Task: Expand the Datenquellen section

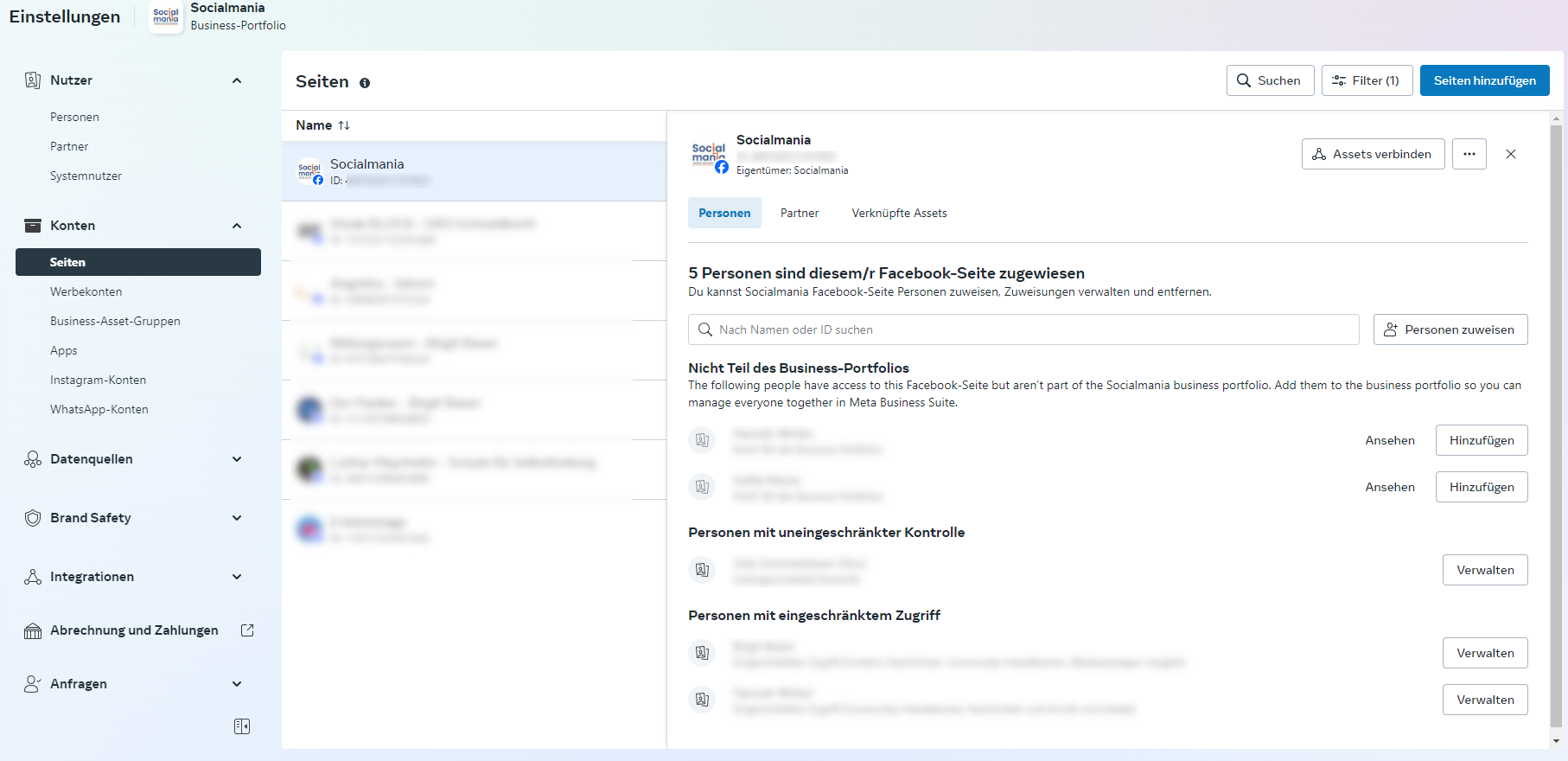Action: click(x=237, y=459)
